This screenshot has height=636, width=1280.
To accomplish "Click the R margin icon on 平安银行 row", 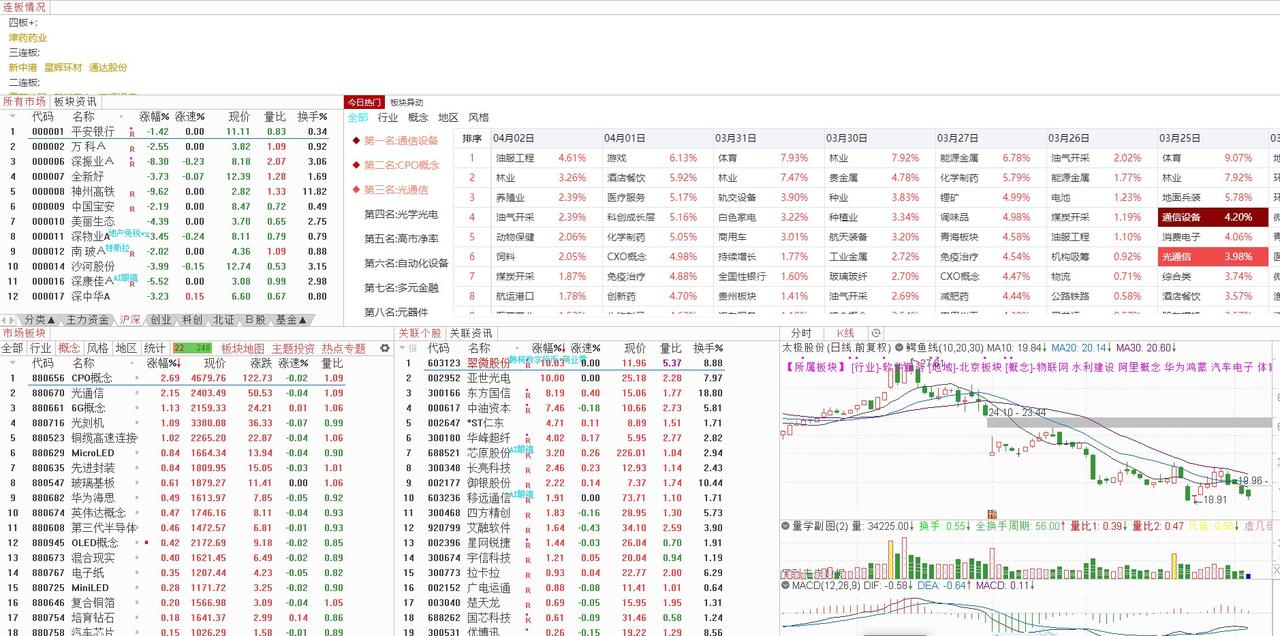I will click(131, 132).
